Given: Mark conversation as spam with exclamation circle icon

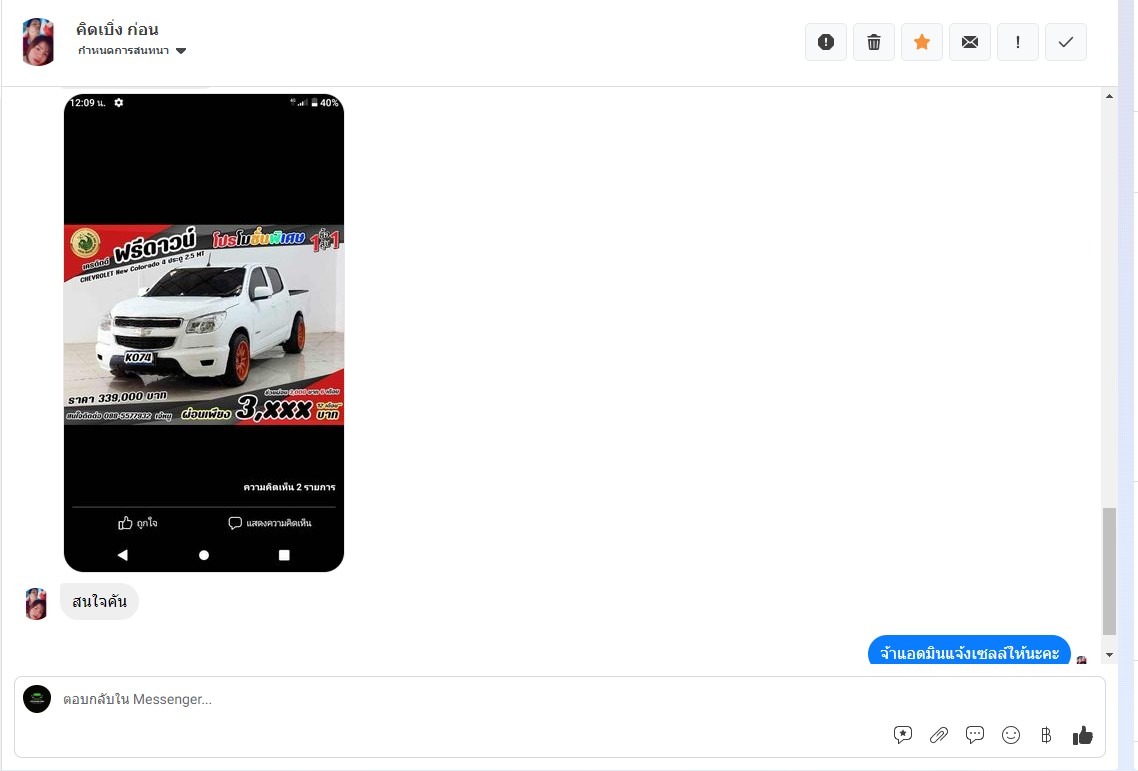Looking at the screenshot, I should pyautogui.click(x=825, y=42).
